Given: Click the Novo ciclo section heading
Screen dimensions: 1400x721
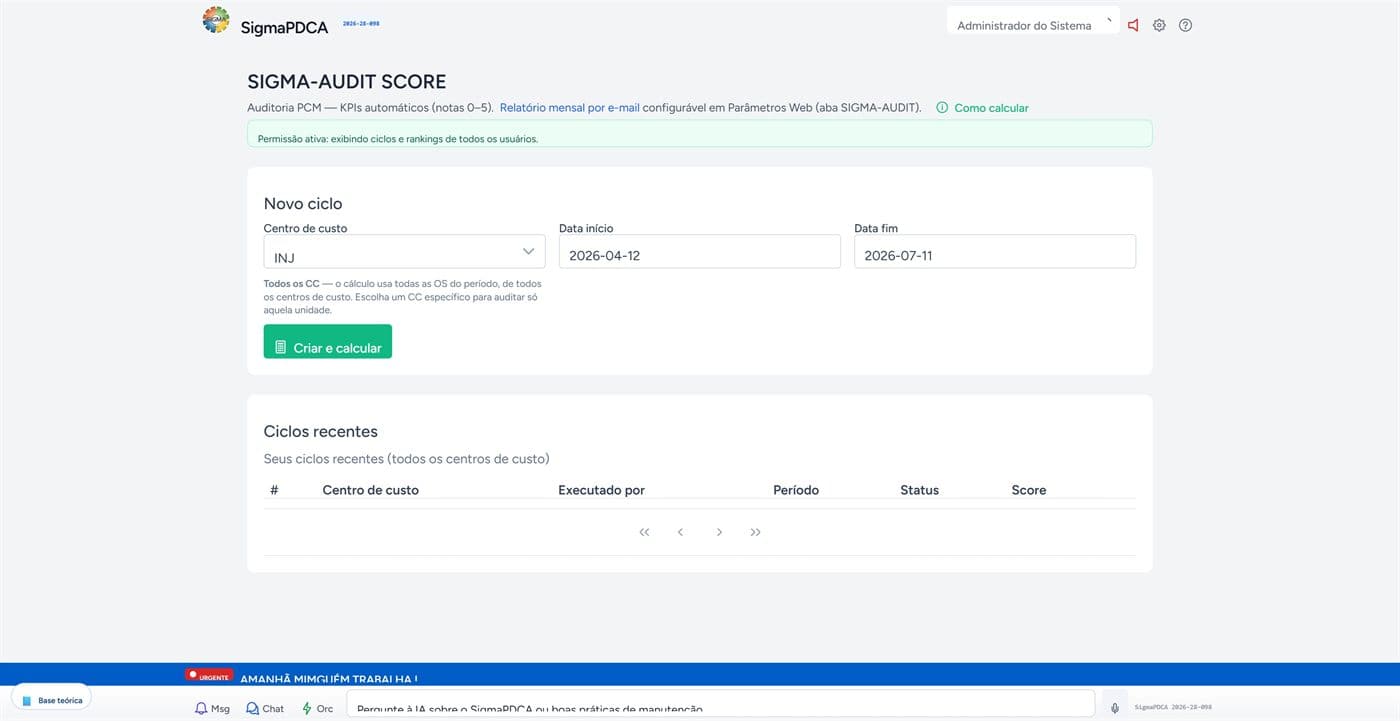Looking at the screenshot, I should [303, 204].
